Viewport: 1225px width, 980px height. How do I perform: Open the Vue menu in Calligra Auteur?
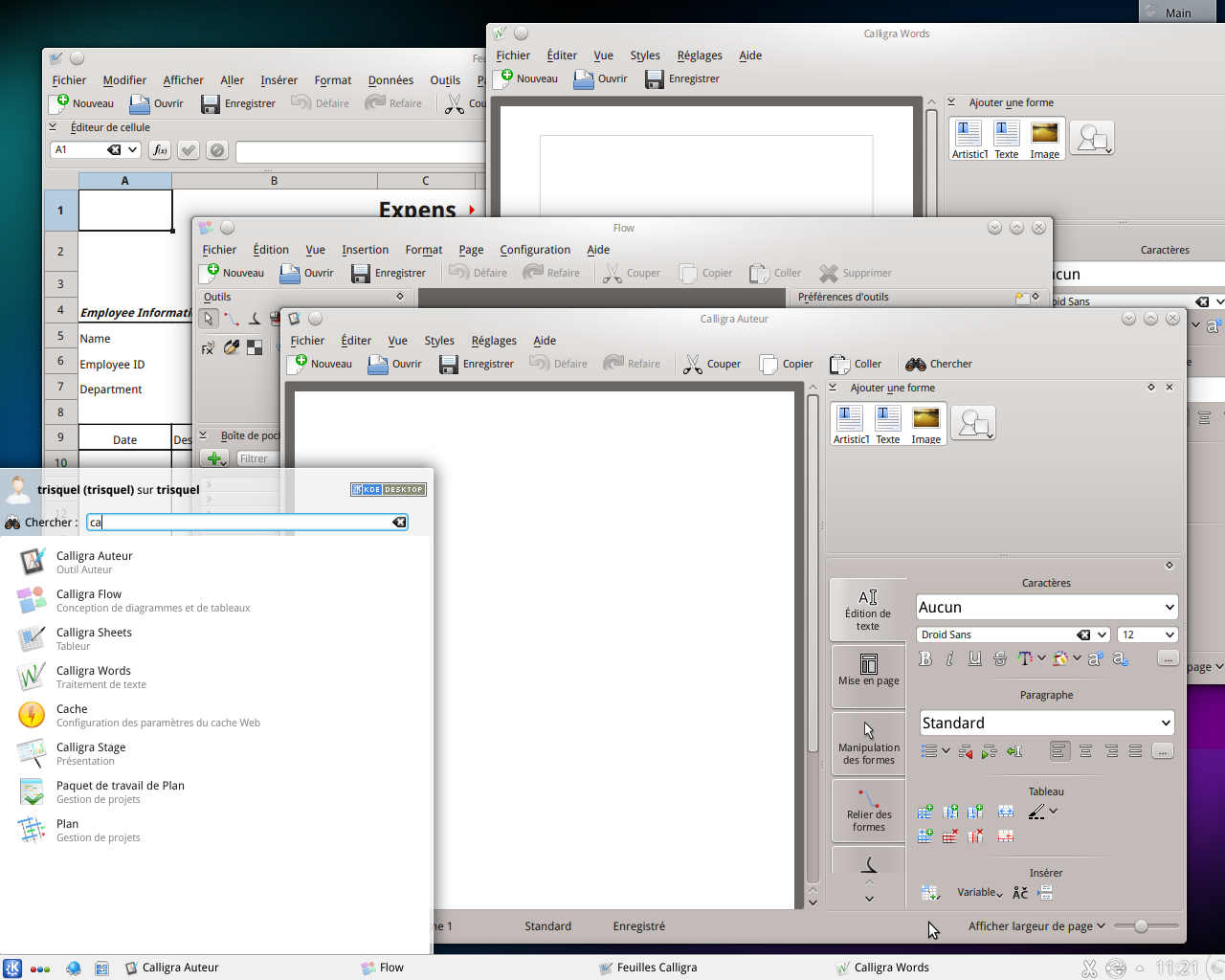click(x=398, y=341)
